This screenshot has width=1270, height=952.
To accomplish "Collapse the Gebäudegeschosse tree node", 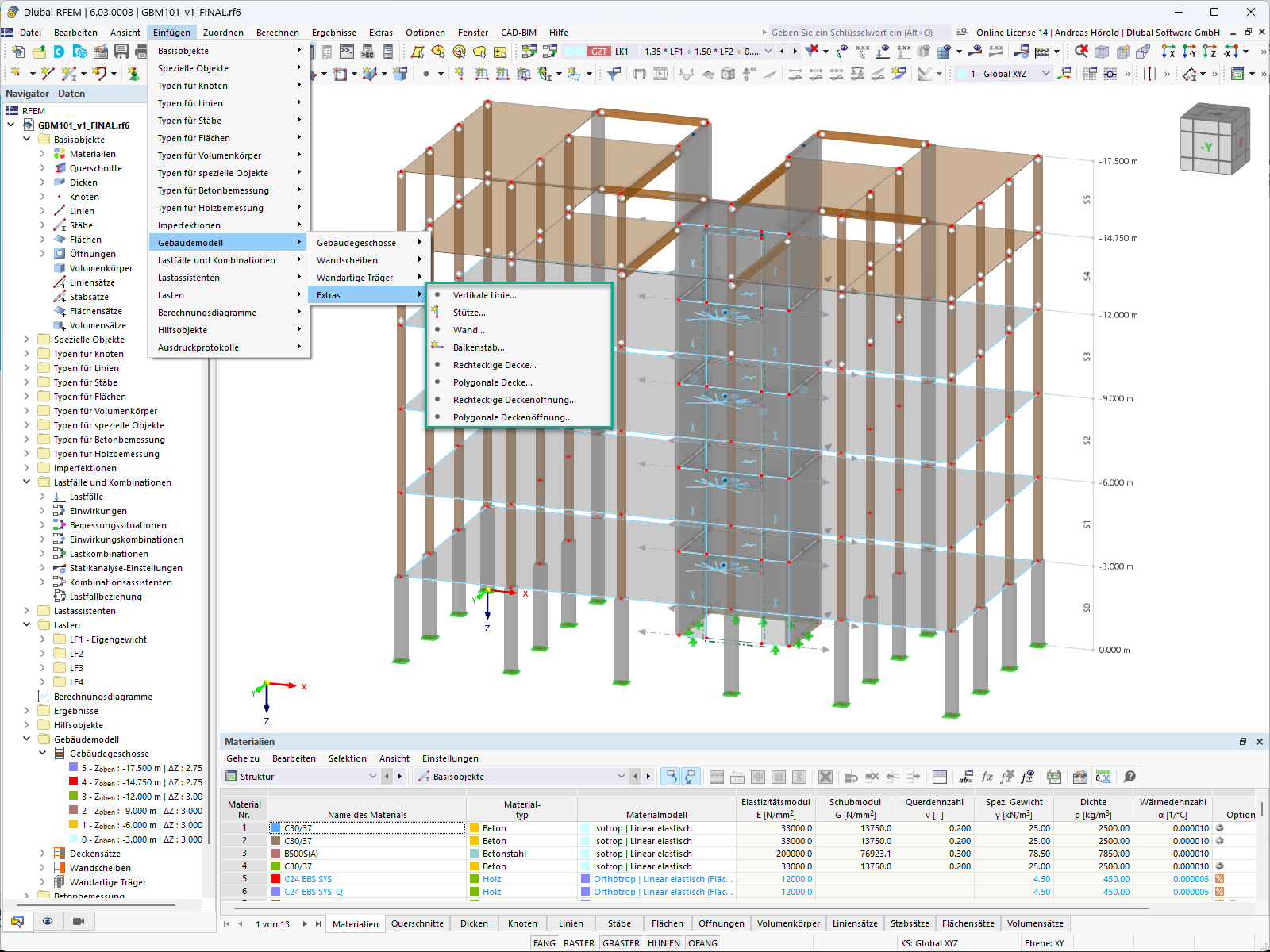I will point(43,754).
